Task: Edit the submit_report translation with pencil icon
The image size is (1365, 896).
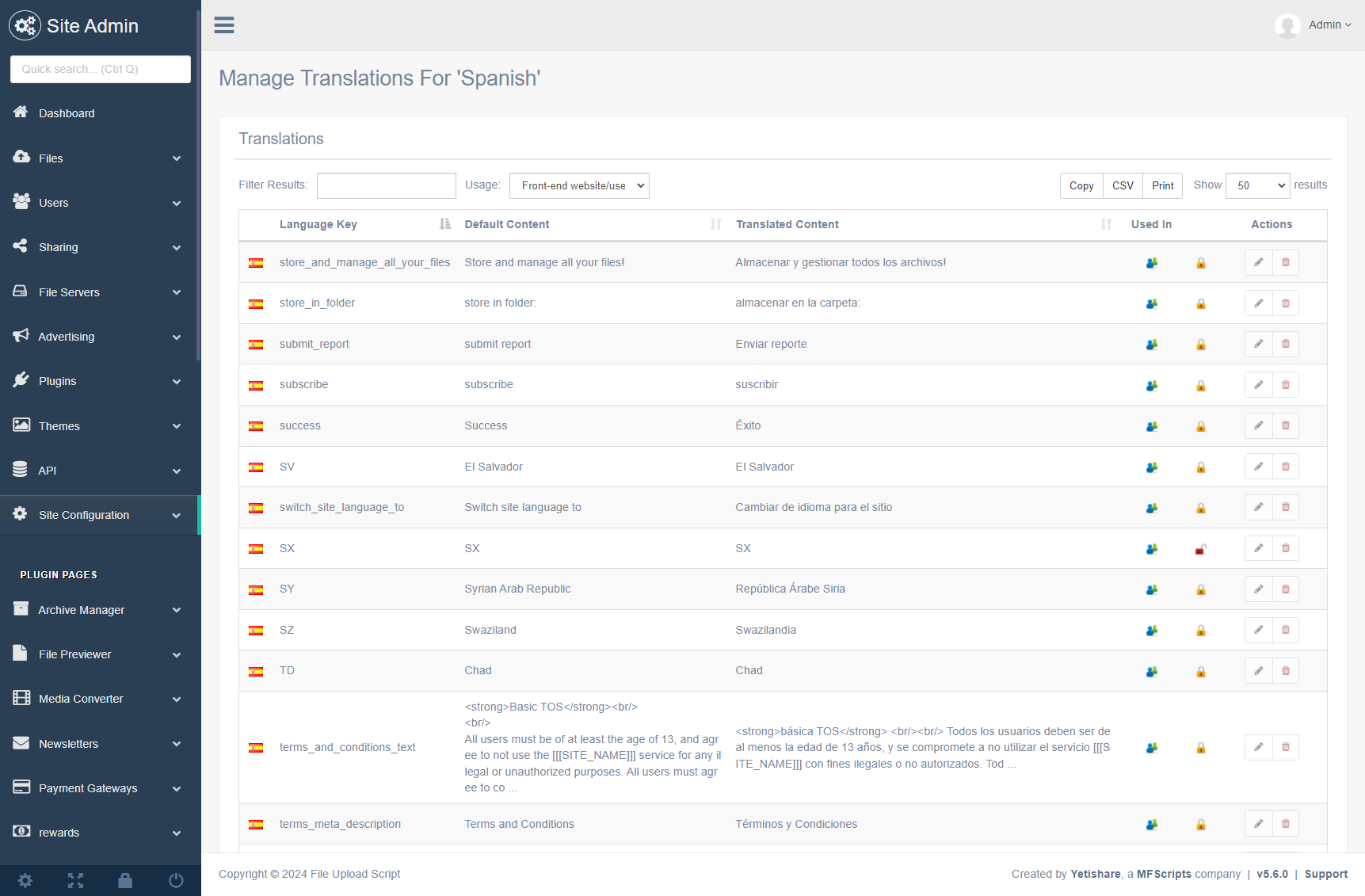Action: (x=1258, y=344)
